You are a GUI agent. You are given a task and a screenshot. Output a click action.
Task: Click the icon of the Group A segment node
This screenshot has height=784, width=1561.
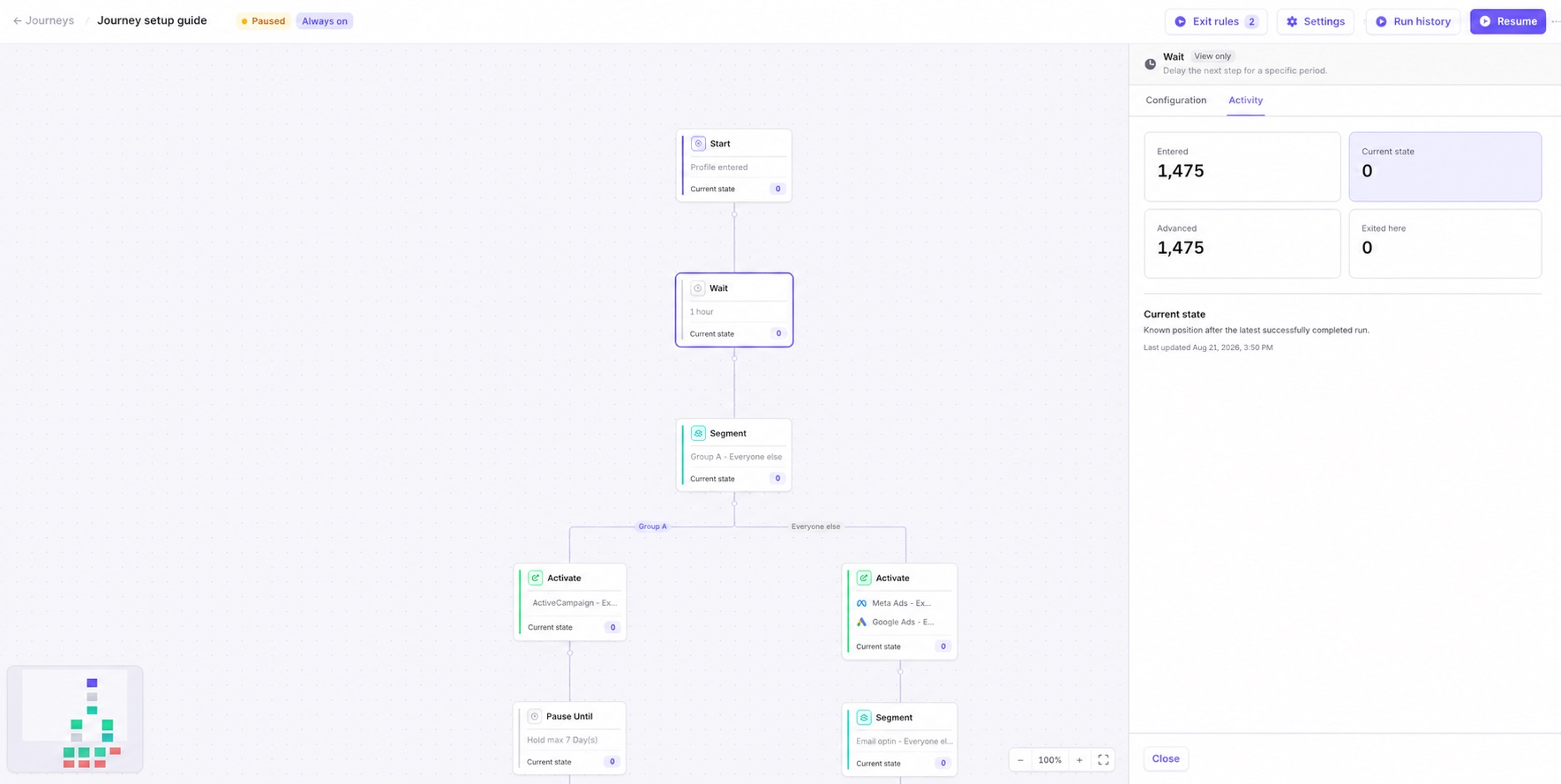pyautogui.click(x=698, y=433)
